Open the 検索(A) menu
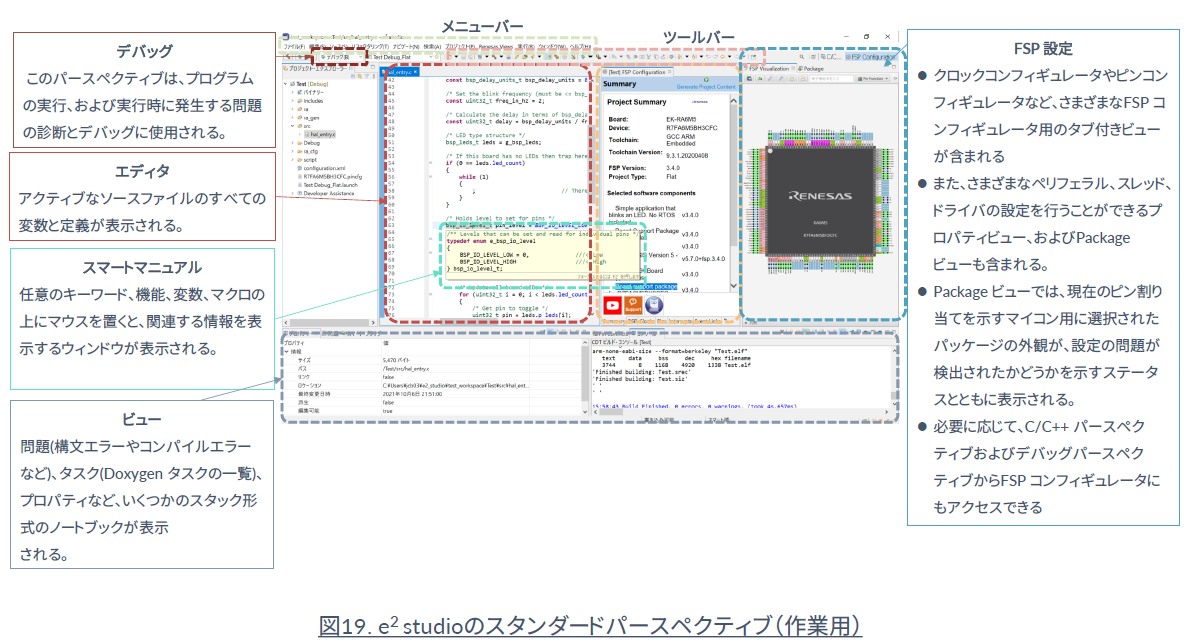 pos(432,47)
